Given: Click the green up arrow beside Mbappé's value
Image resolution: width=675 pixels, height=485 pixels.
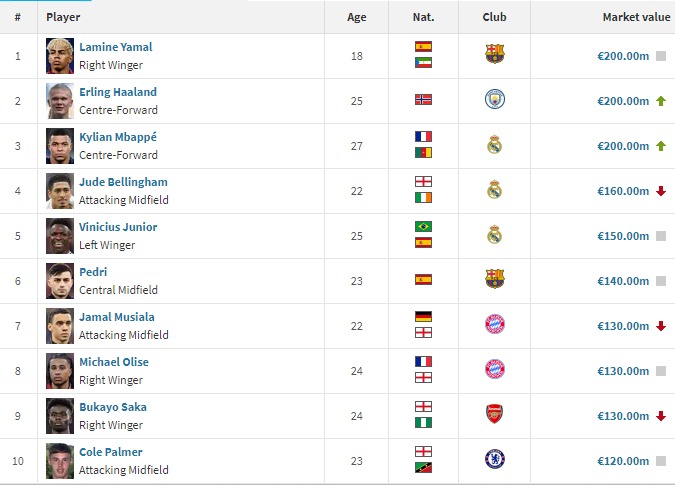Looking at the screenshot, I should coord(661,146).
